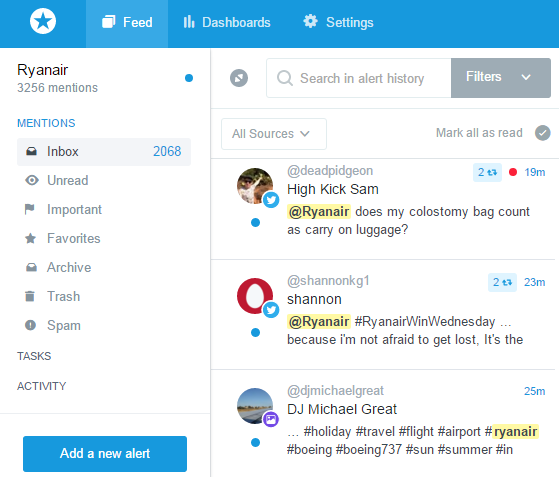Expand the TASKS section

pyautogui.click(x=34, y=356)
